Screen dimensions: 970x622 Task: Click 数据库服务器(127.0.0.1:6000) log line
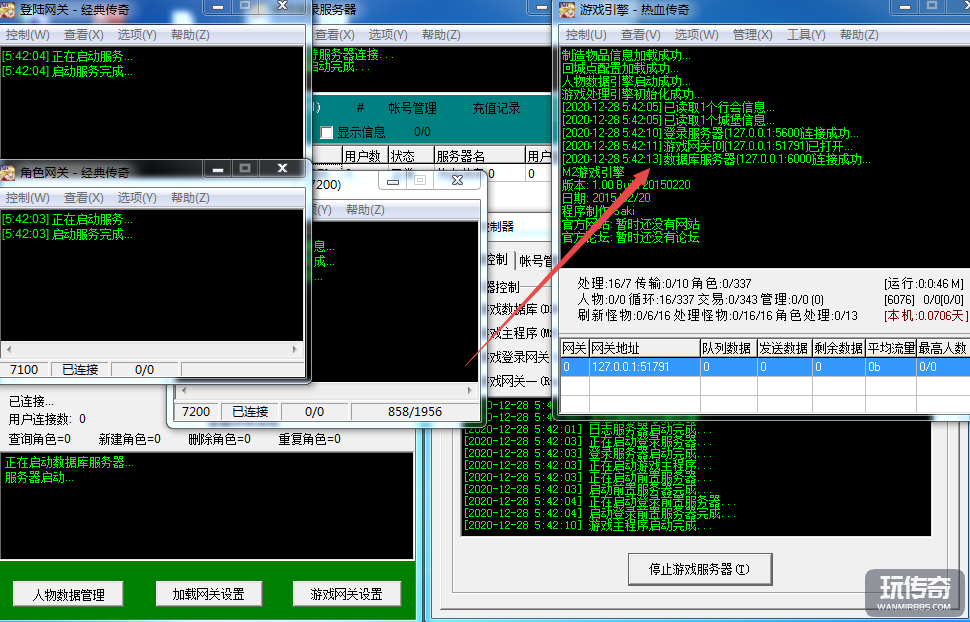point(716,159)
